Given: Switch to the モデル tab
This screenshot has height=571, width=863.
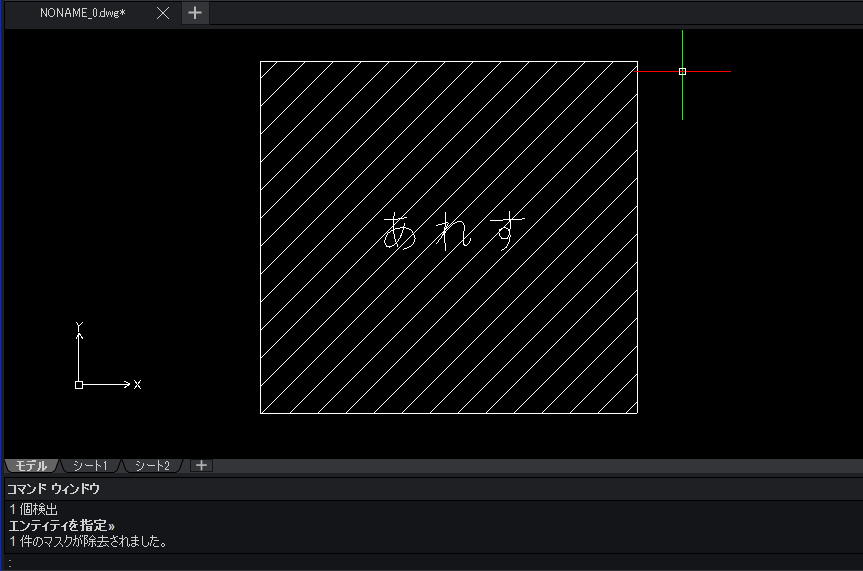Looking at the screenshot, I should pos(31,466).
